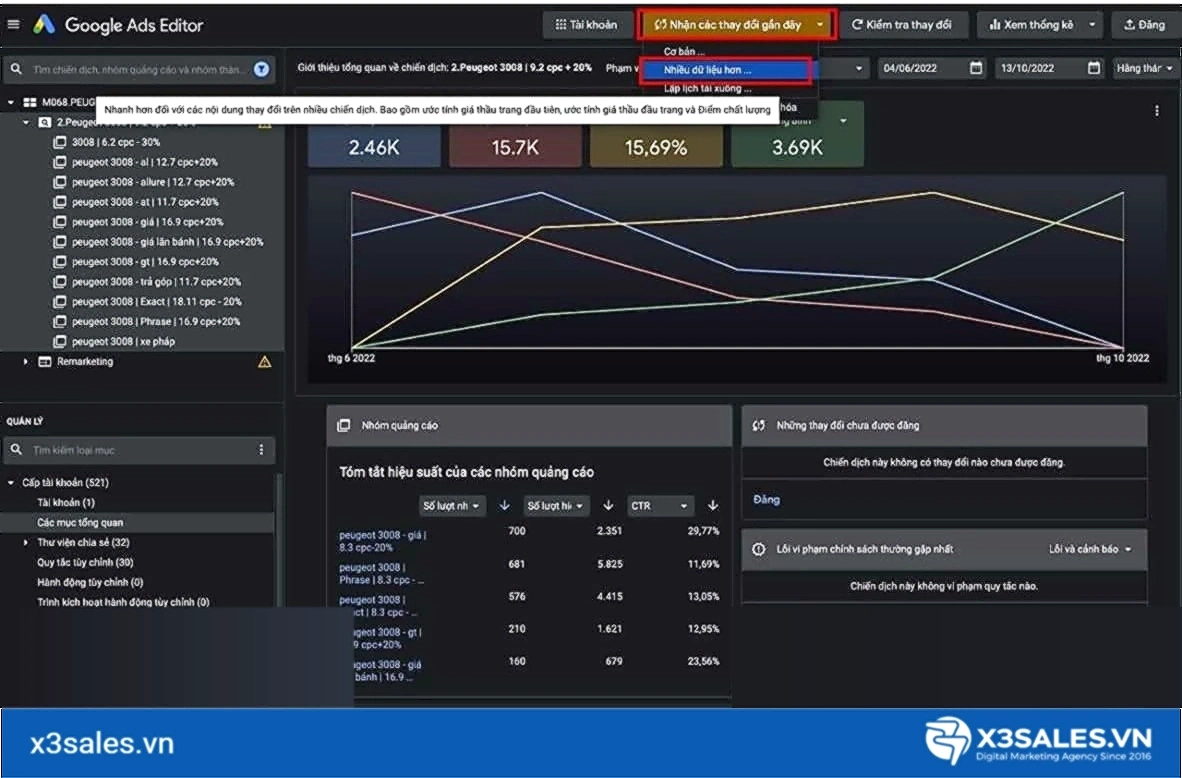Click the Remarketing campaign type icon
This screenshot has width=1182, height=778.
tap(44, 362)
